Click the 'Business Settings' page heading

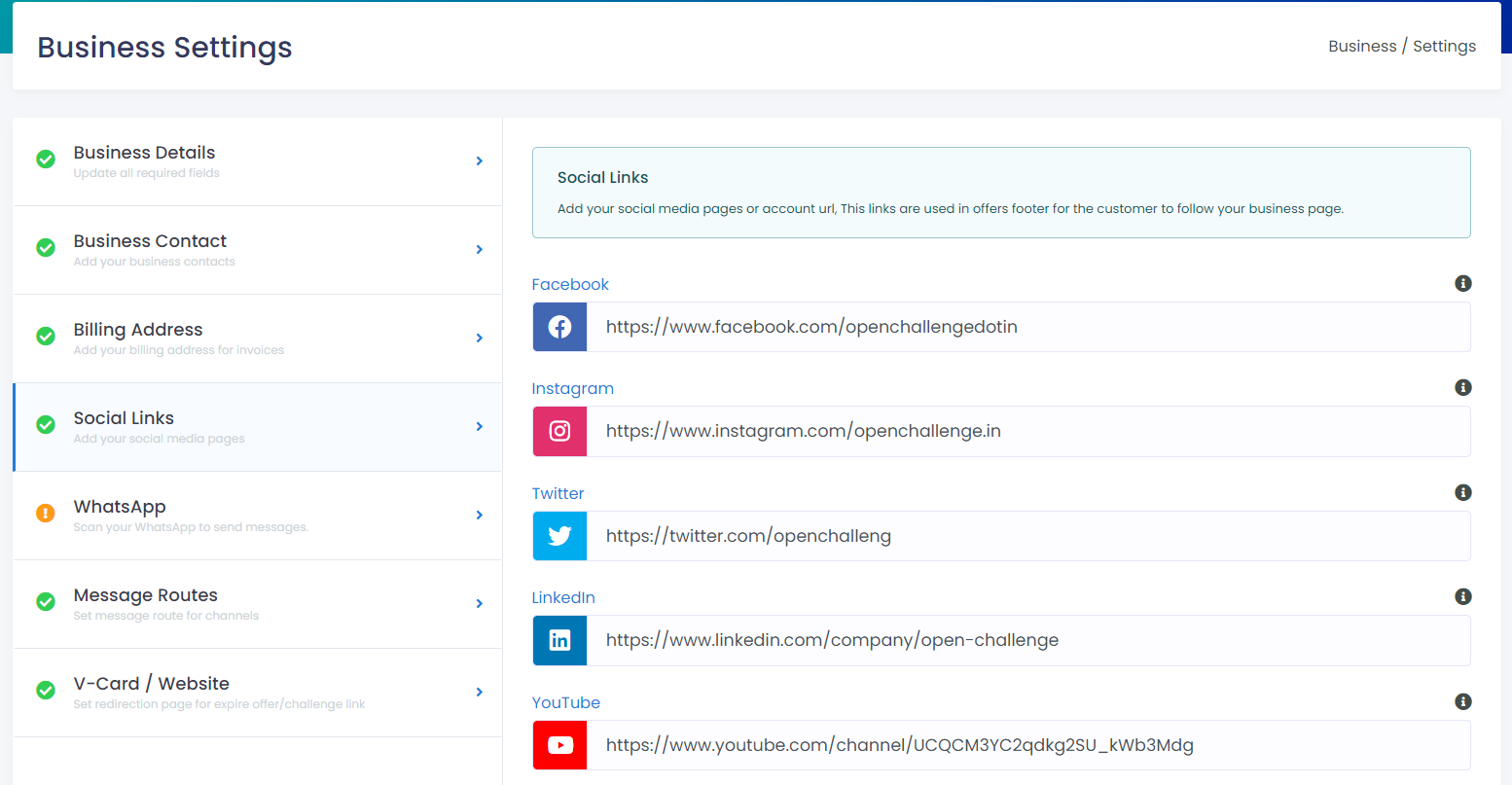point(165,48)
